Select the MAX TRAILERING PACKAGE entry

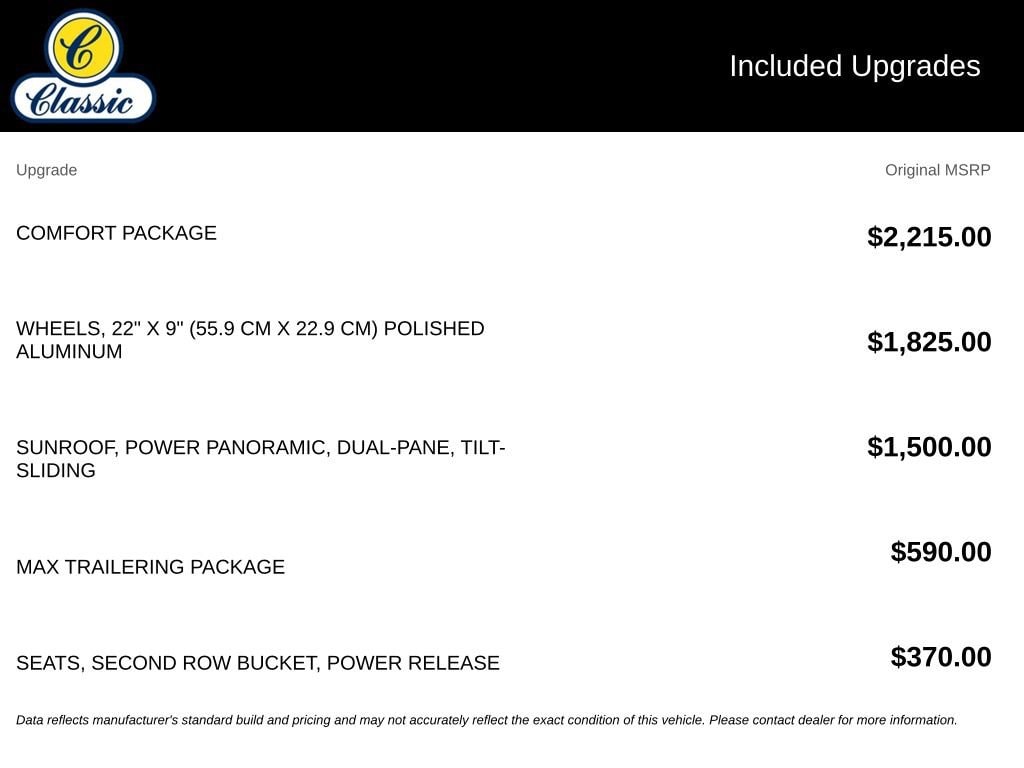pyautogui.click(x=150, y=567)
